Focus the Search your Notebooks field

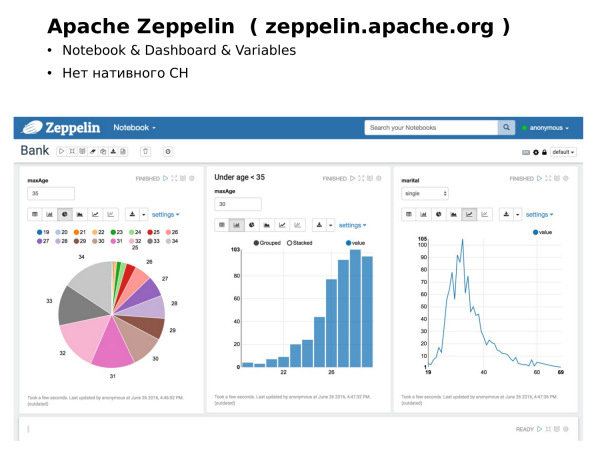[430, 128]
